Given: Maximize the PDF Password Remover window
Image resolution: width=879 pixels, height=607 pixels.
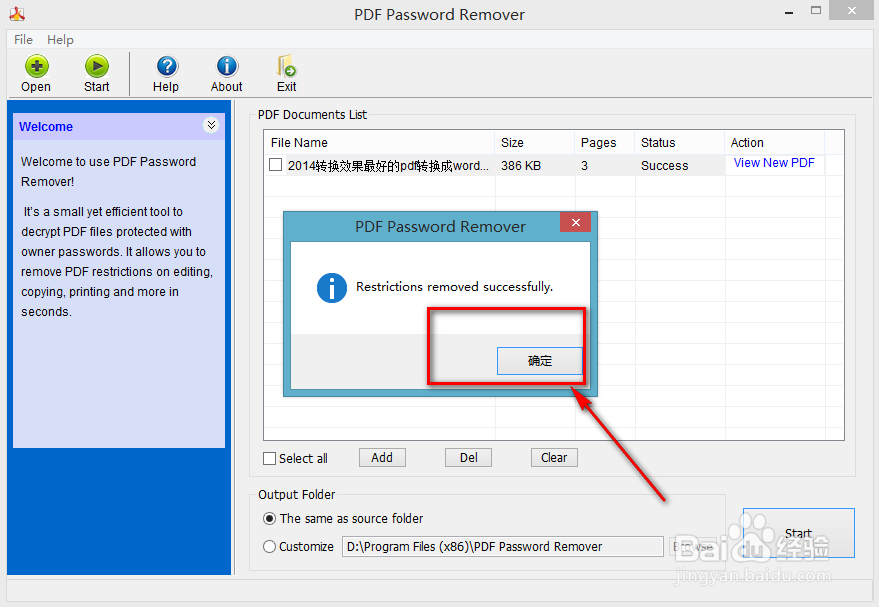Looking at the screenshot, I should 816,11.
